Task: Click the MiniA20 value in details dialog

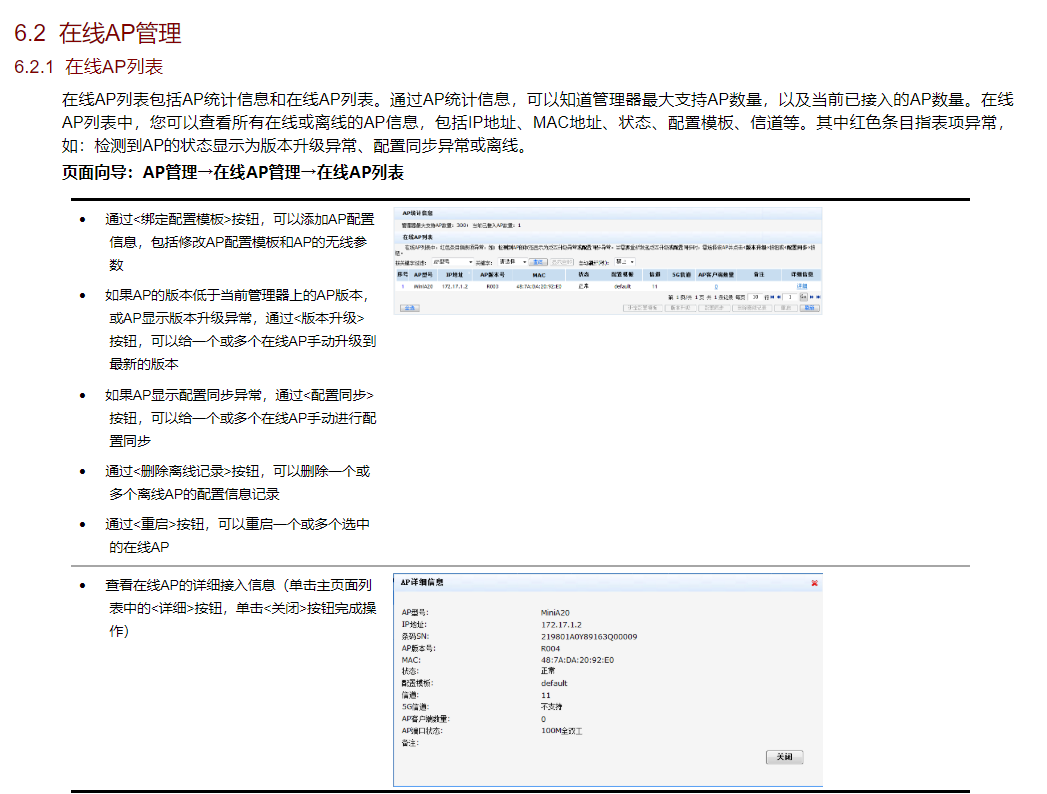Action: point(555,612)
